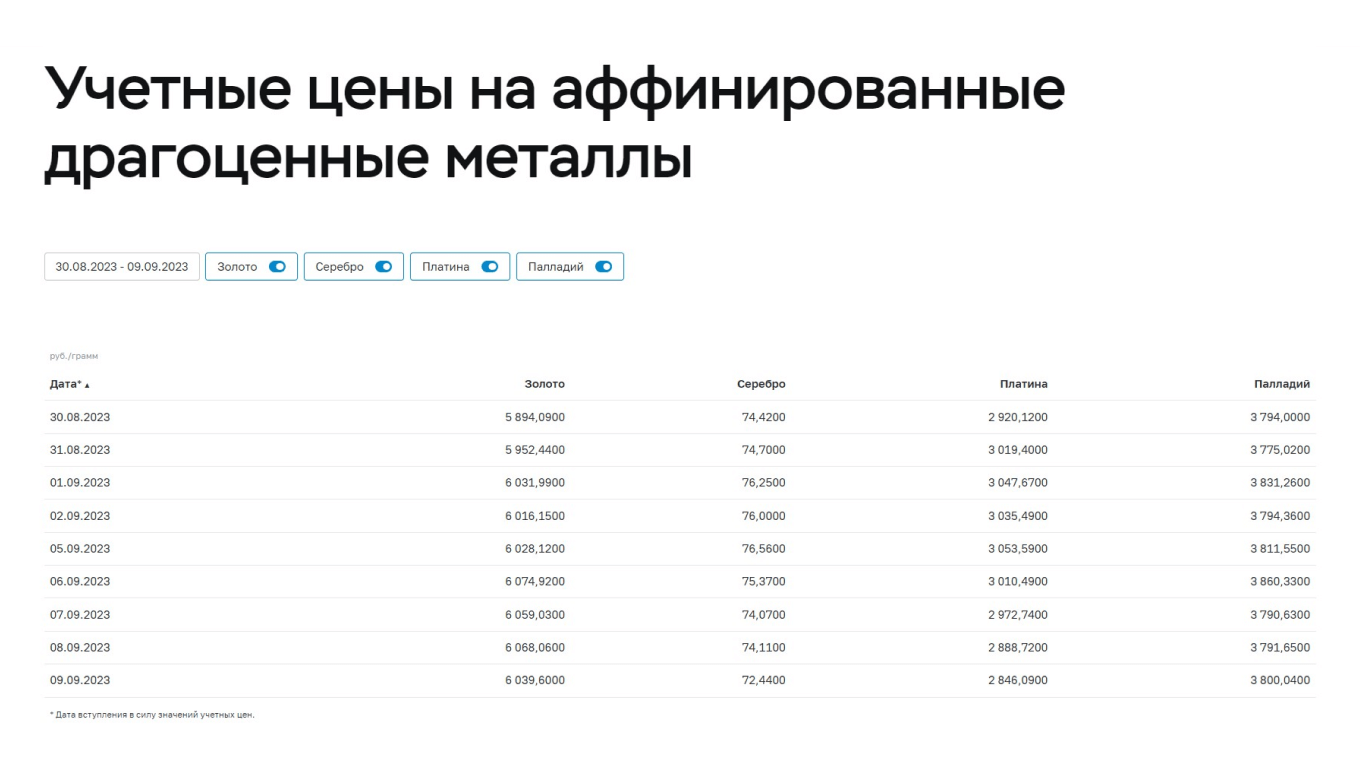Sort the table by Платина column

(1022, 383)
